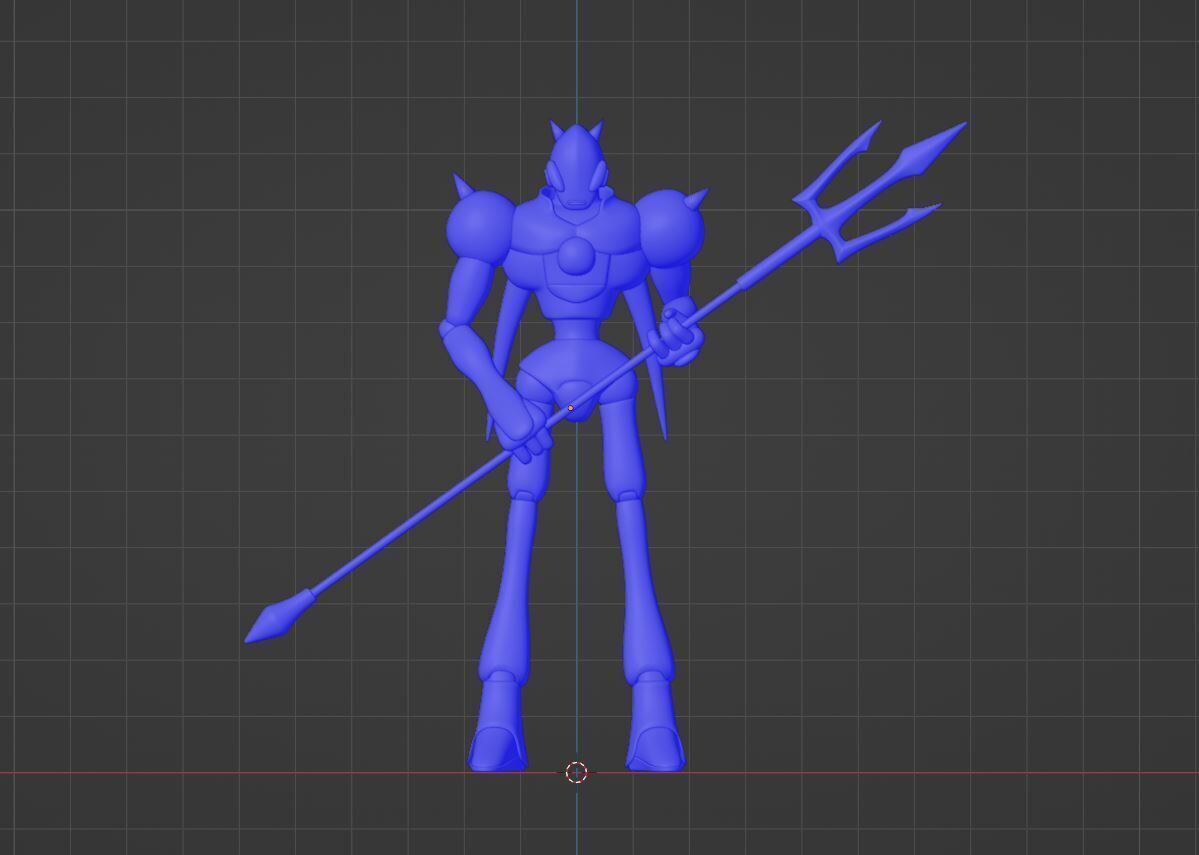Click the orange object origin dot
The width and height of the screenshot is (1199, 855).
pyautogui.click(x=570, y=408)
